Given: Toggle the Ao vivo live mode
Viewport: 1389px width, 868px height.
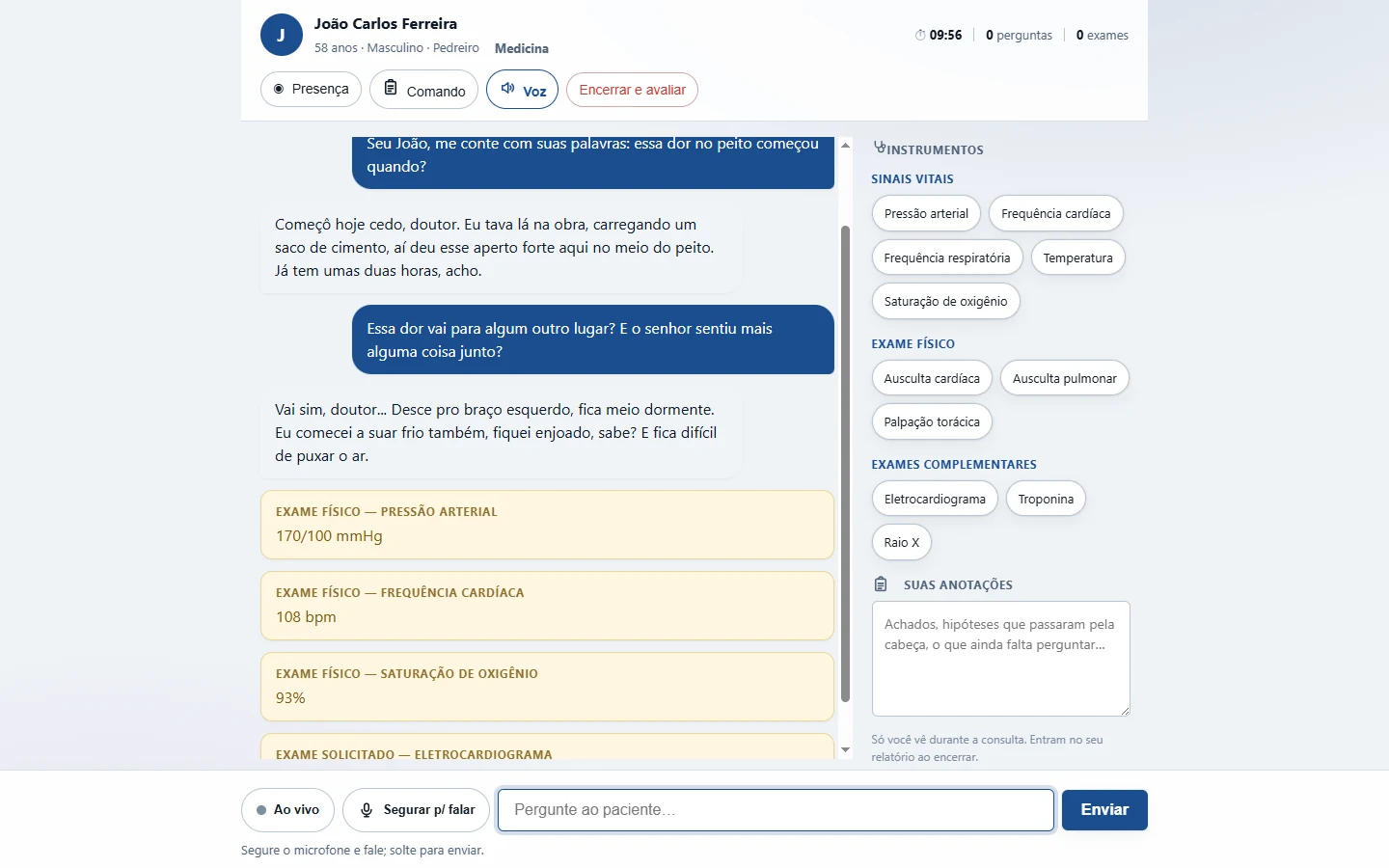Looking at the screenshot, I should [287, 810].
